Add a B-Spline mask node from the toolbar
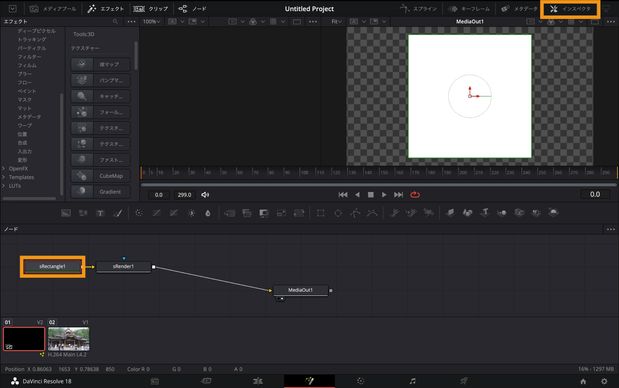The height and width of the screenshot is (388, 619). click(x=372, y=213)
